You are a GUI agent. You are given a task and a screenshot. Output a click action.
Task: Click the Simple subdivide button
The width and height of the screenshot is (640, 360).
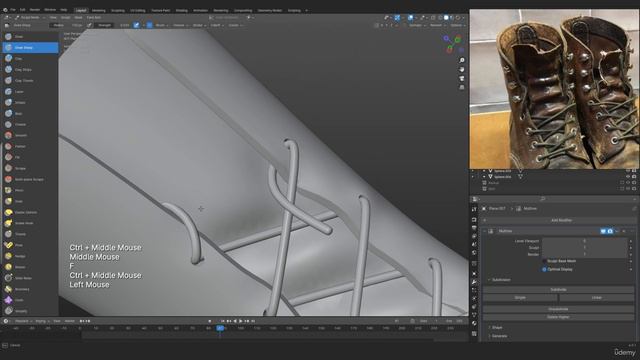pyautogui.click(x=520, y=298)
